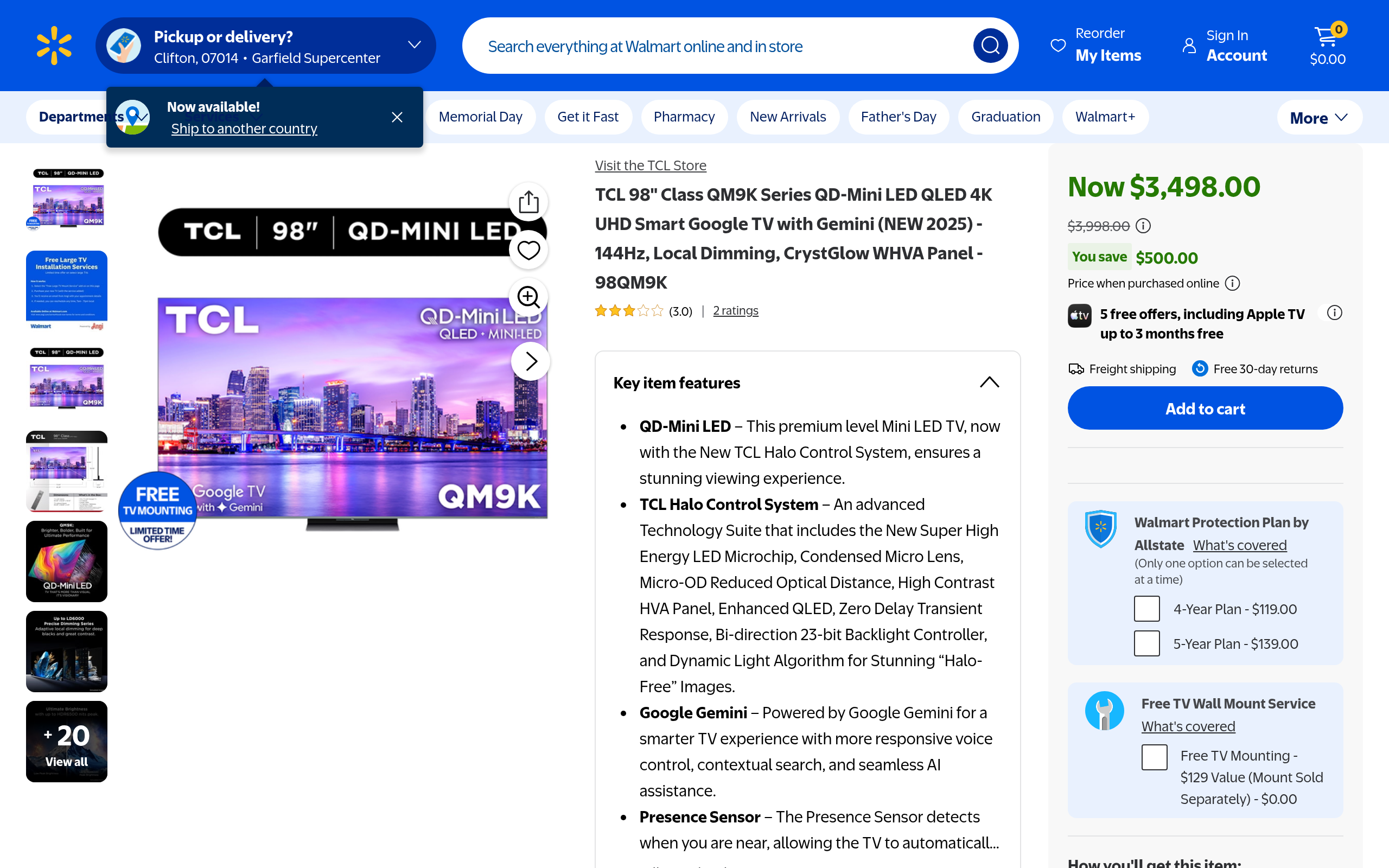
Task: Click the search magnifier button
Action: [990, 46]
